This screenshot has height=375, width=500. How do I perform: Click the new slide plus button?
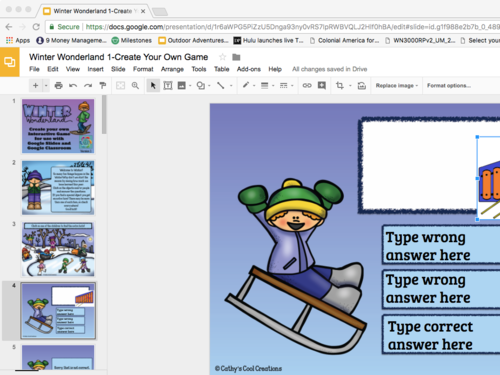pyautogui.click(x=35, y=86)
